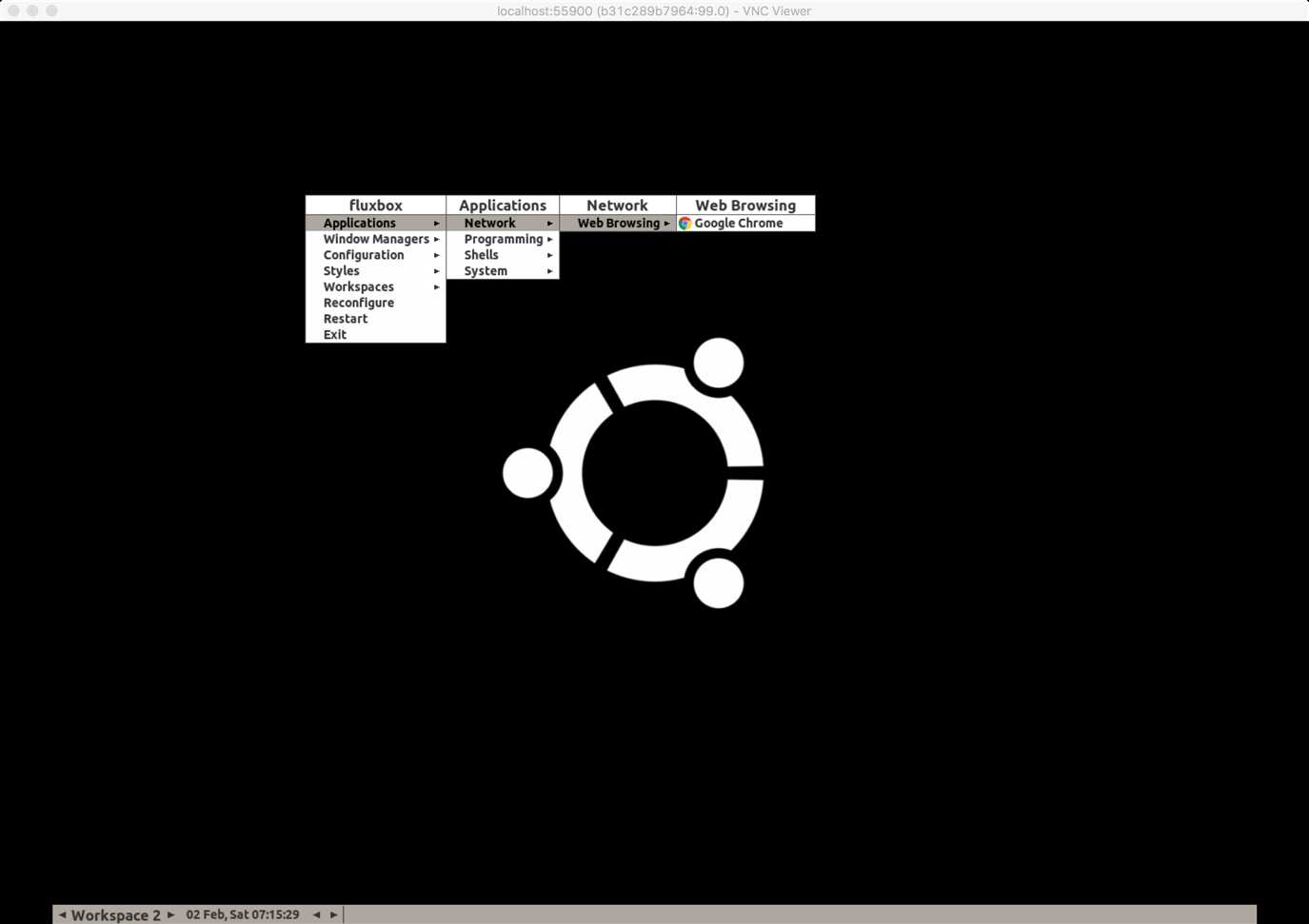The height and width of the screenshot is (924, 1309).
Task: Launch Google Chrome from Web Browsing menu
Action: (x=745, y=223)
